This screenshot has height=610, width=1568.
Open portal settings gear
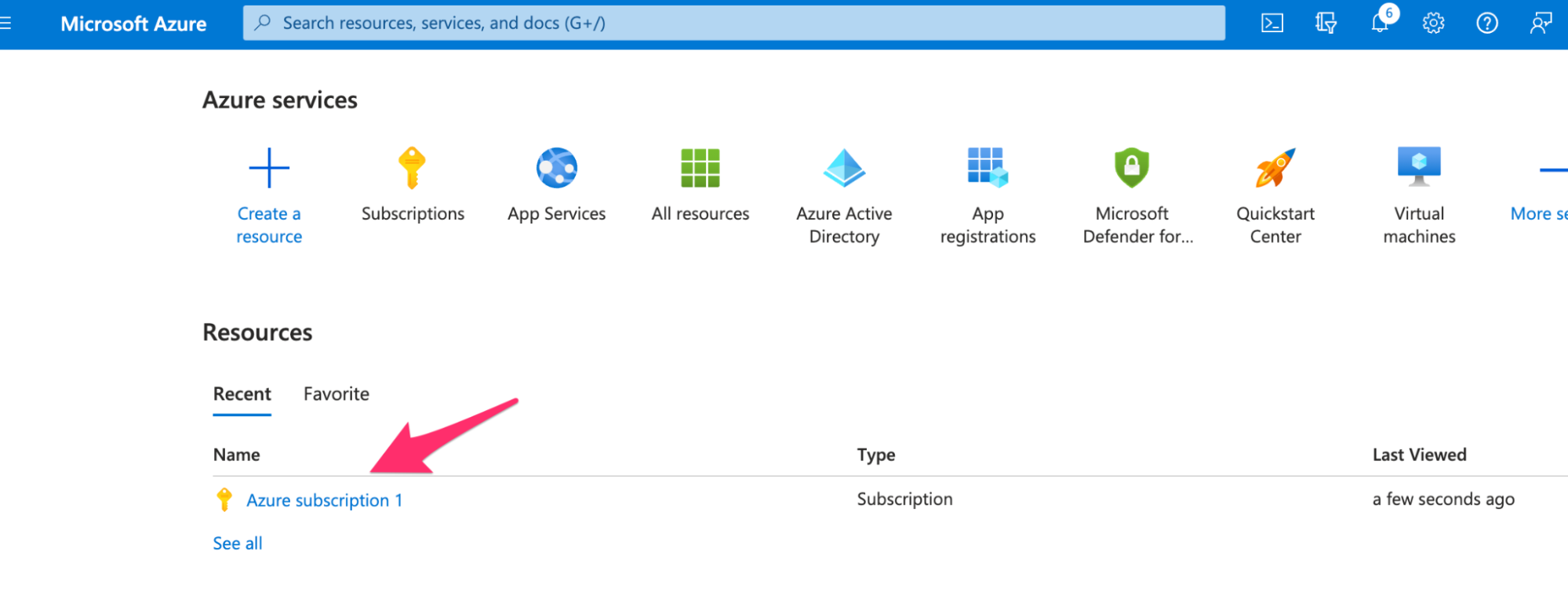[1433, 24]
